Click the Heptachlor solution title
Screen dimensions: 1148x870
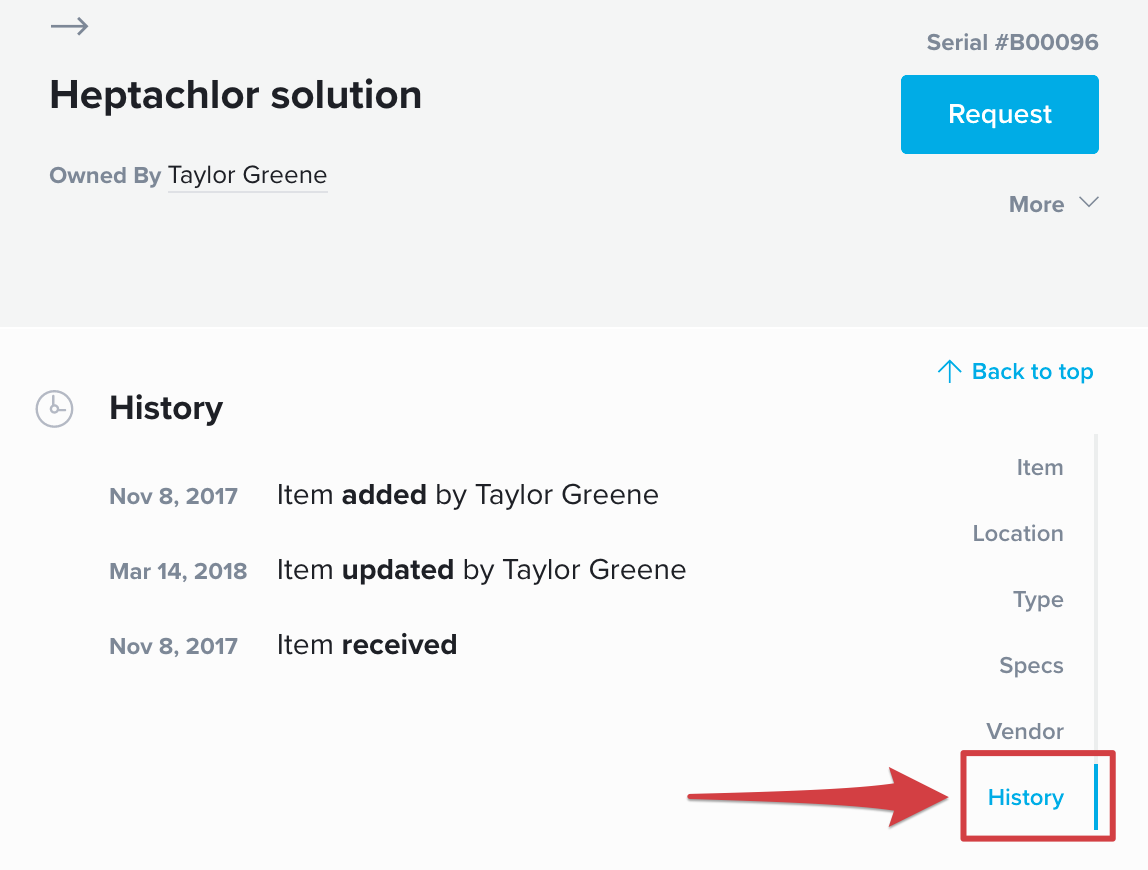click(236, 95)
